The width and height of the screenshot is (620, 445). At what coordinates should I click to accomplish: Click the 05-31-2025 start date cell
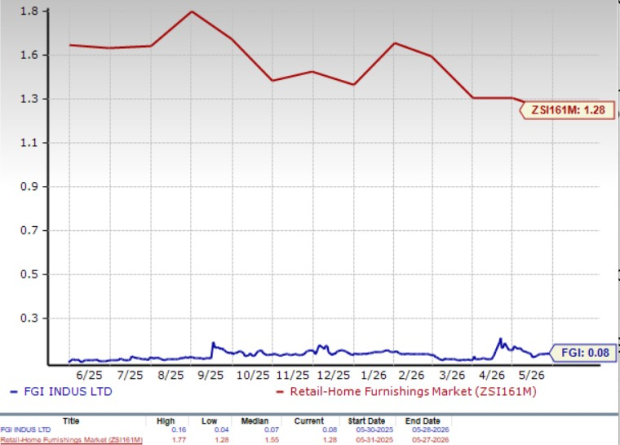point(374,439)
